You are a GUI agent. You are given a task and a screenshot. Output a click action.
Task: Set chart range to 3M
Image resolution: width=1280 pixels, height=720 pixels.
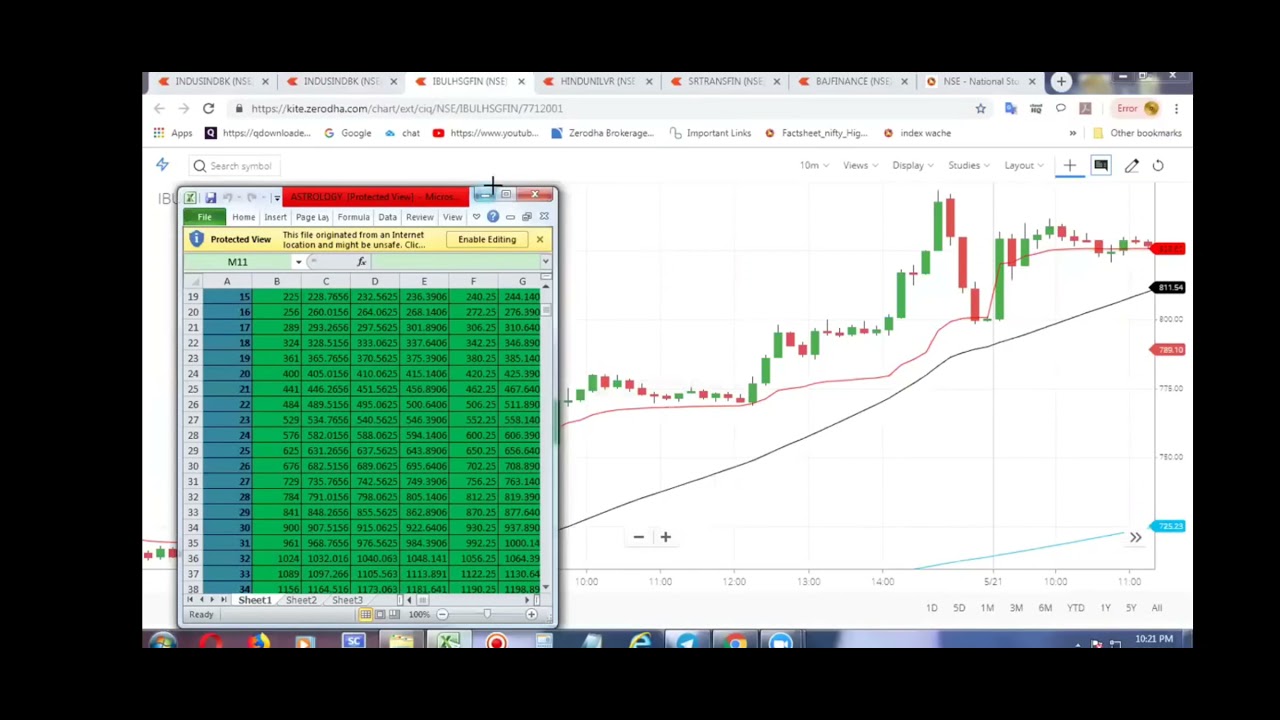tap(1016, 608)
